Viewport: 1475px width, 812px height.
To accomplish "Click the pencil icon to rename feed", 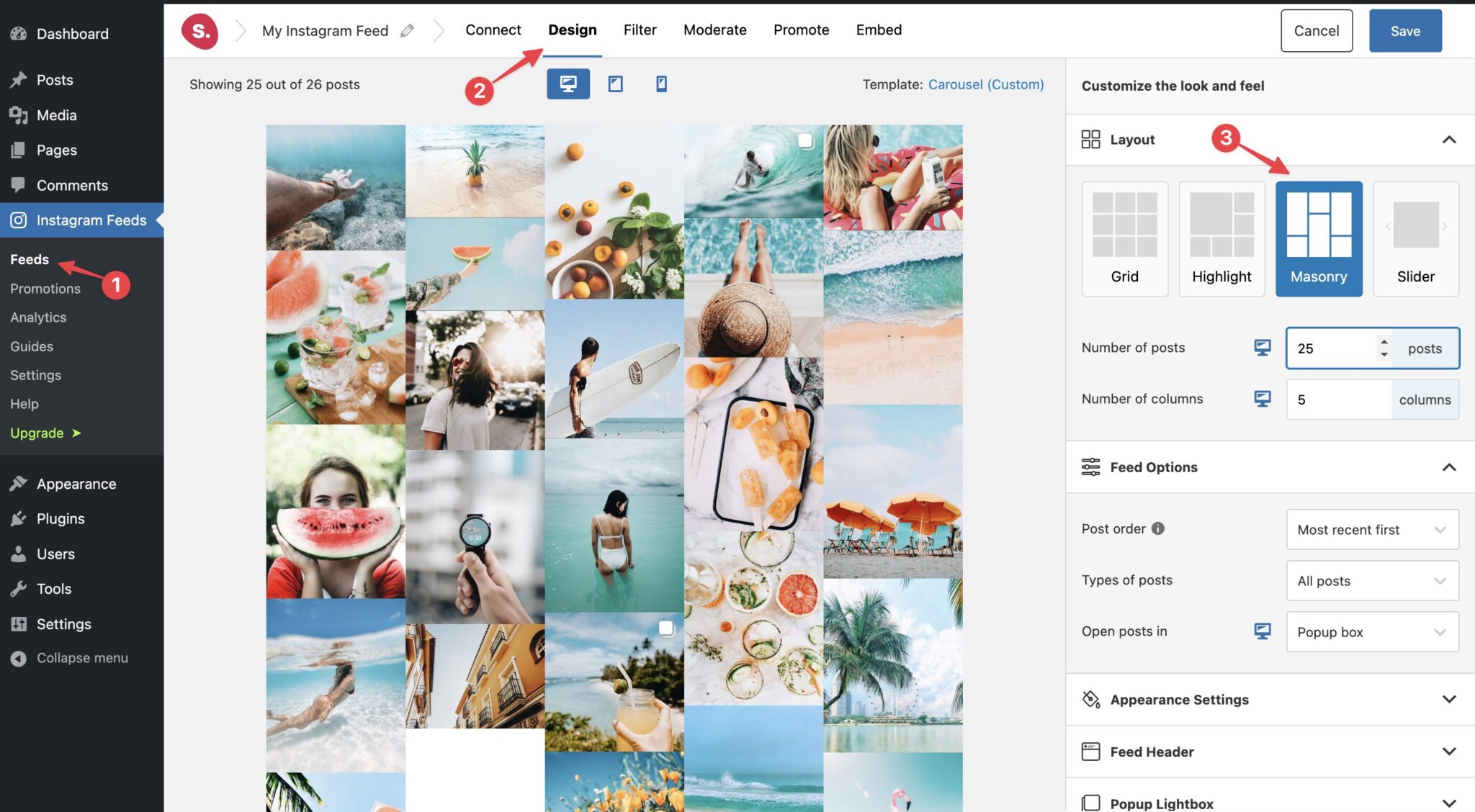I will [407, 30].
